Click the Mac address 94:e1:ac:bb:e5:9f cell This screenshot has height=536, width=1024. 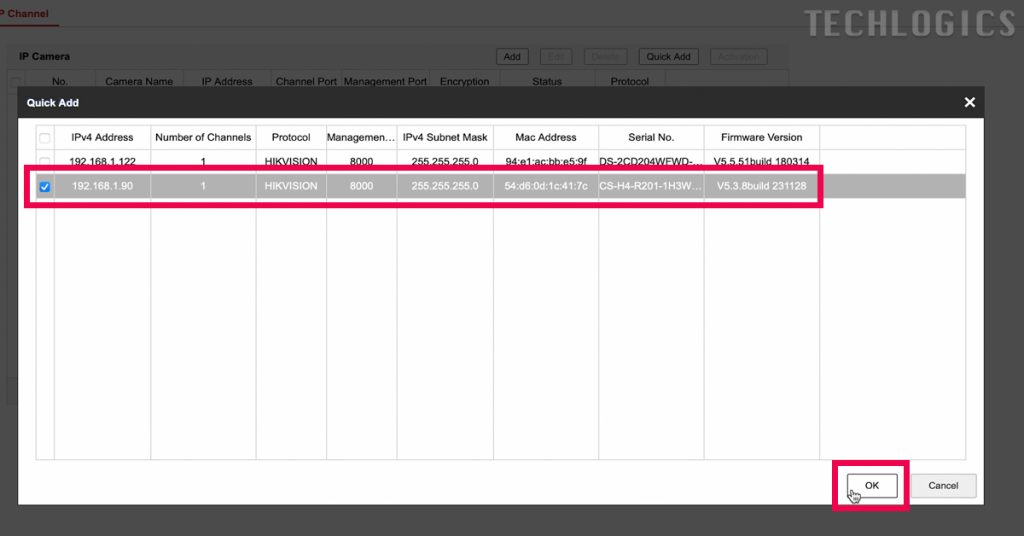tap(546, 161)
